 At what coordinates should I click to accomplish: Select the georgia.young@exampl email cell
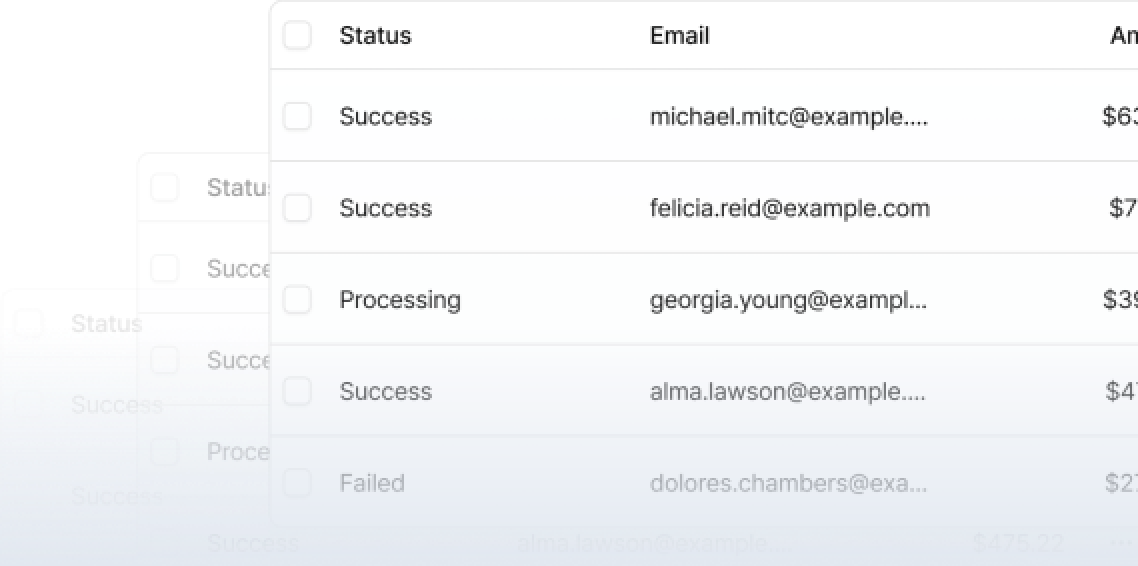pos(788,300)
